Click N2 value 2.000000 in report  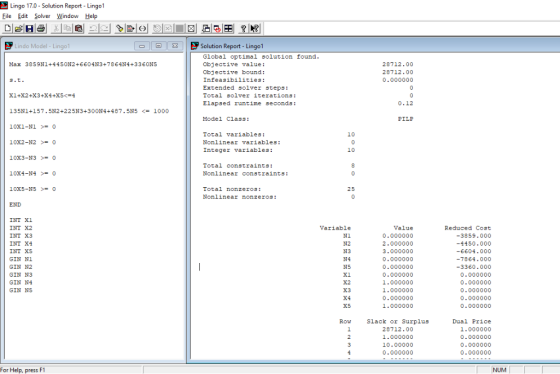coord(398,244)
